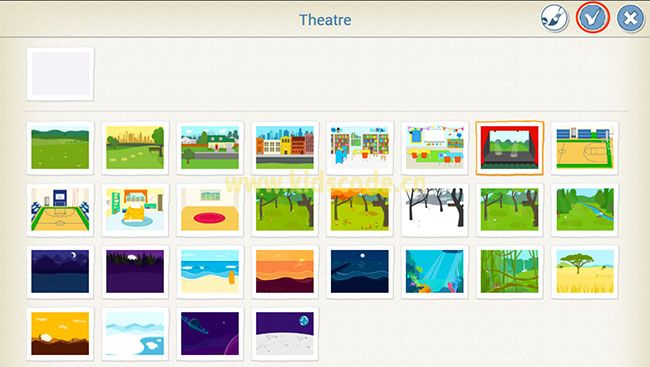Choose the Theatre stage background
The height and width of the screenshot is (367, 650).
(509, 148)
